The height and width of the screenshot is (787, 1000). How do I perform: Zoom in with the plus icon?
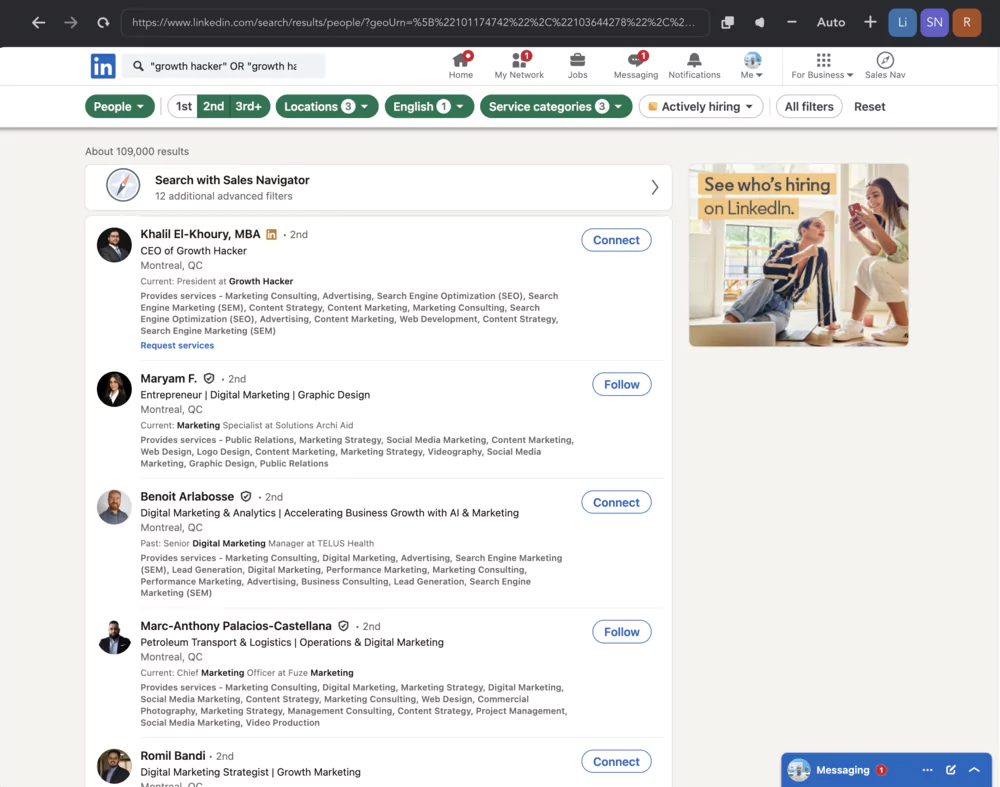pyautogui.click(x=870, y=22)
